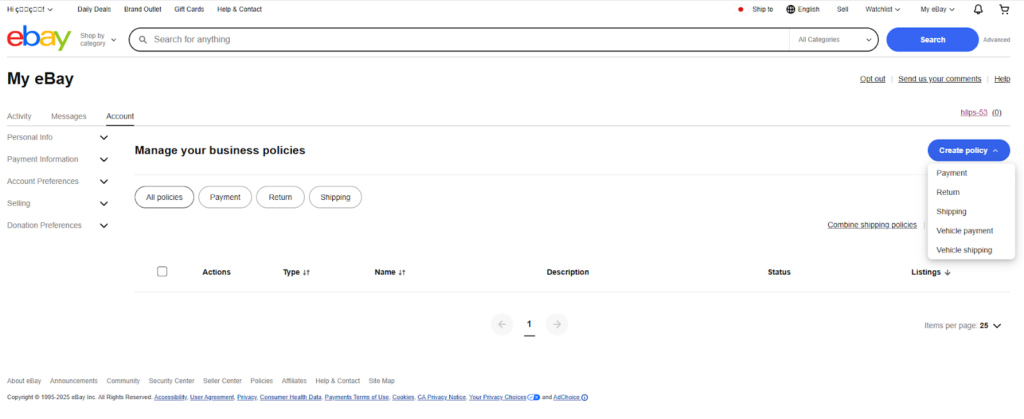Click the AdChoice info icon

(x=584, y=397)
